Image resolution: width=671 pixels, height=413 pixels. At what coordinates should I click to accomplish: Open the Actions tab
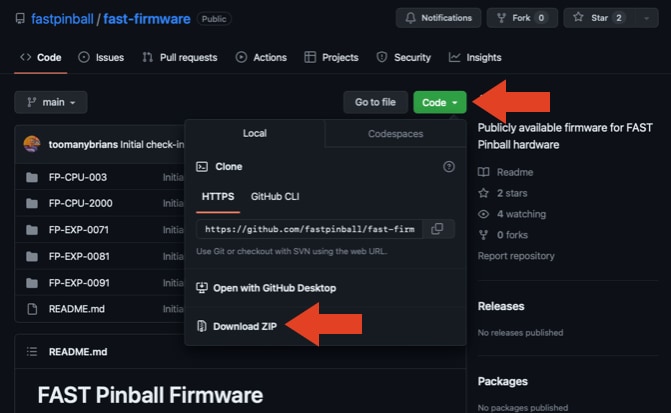[x=261, y=57]
